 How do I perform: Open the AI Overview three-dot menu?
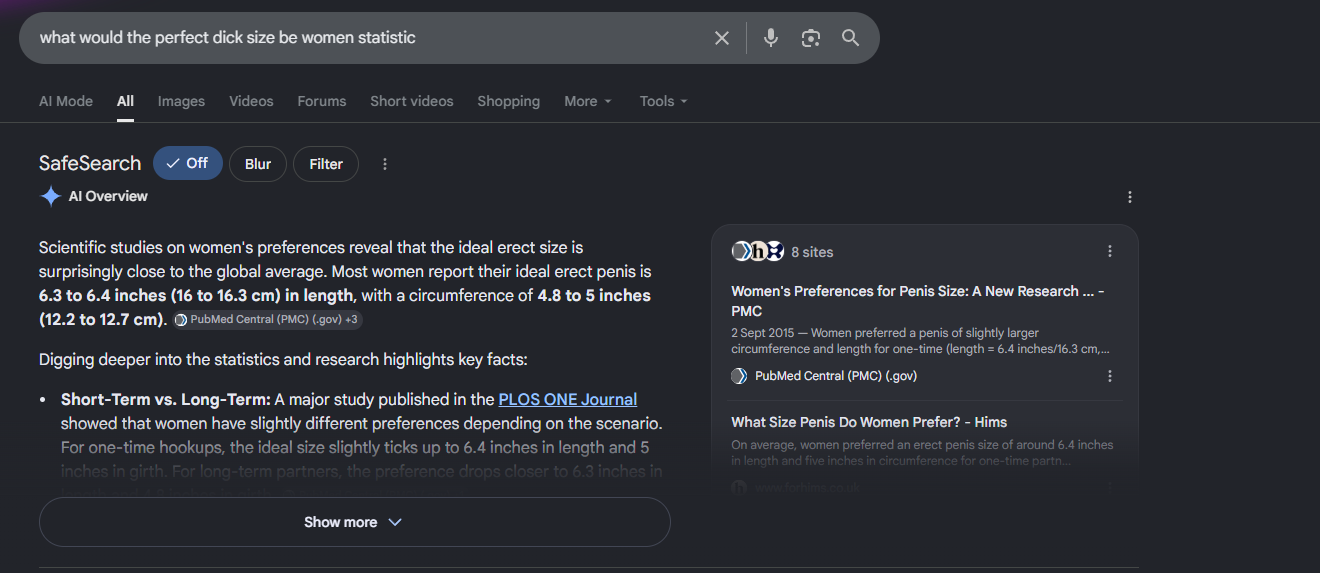(x=1130, y=197)
